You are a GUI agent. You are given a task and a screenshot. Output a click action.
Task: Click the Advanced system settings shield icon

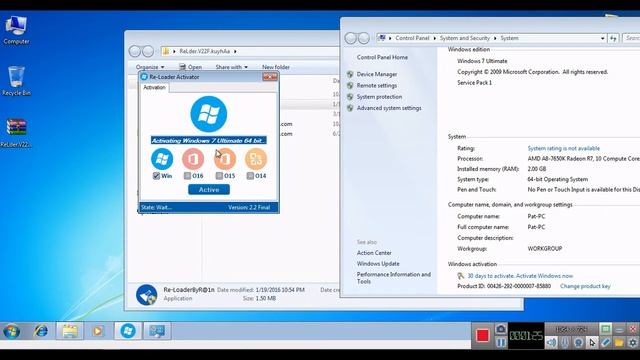(x=350, y=108)
